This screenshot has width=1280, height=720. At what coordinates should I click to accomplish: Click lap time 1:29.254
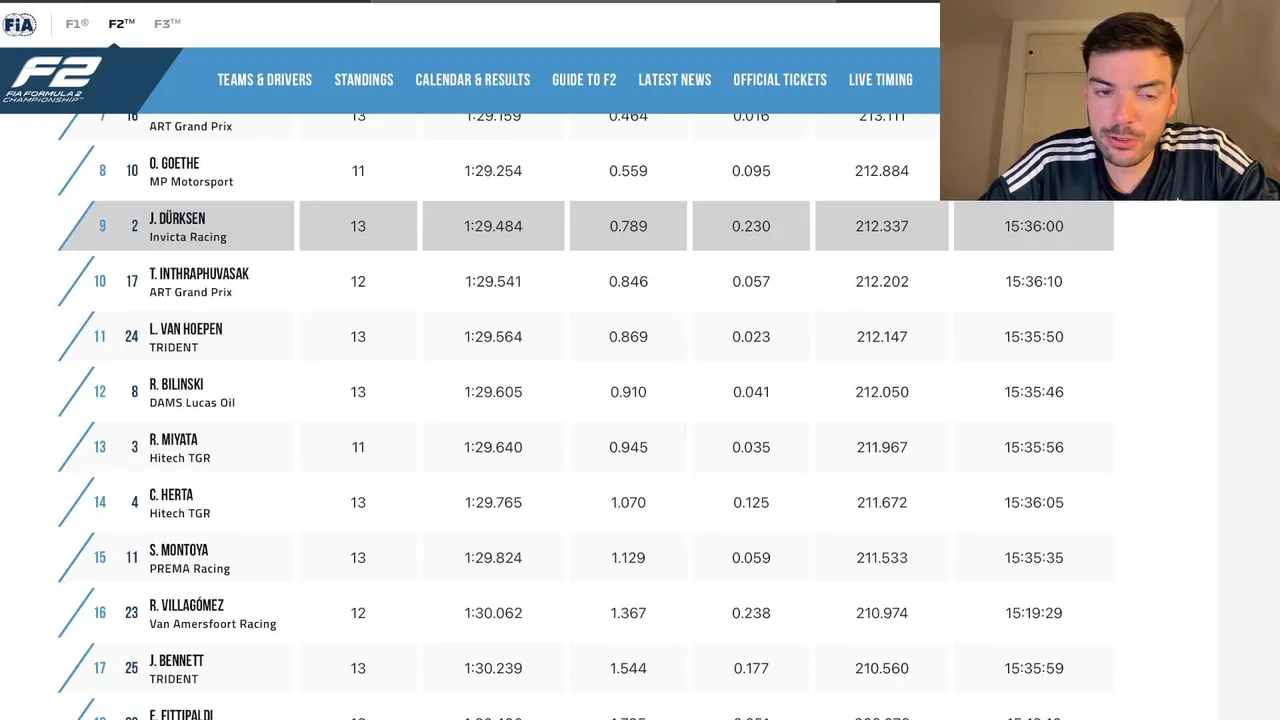[493, 171]
